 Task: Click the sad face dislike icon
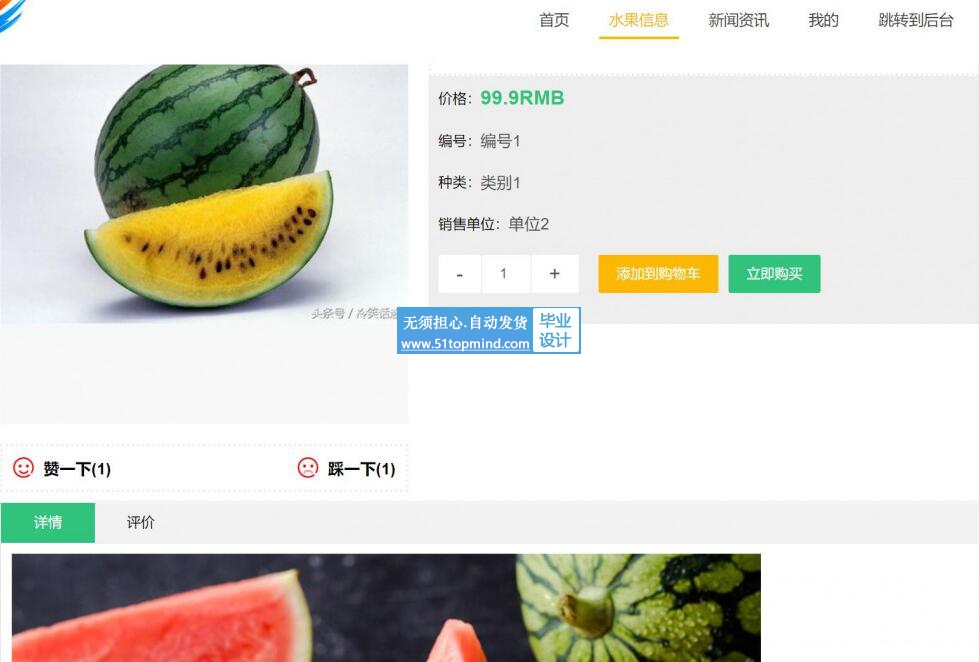(308, 468)
